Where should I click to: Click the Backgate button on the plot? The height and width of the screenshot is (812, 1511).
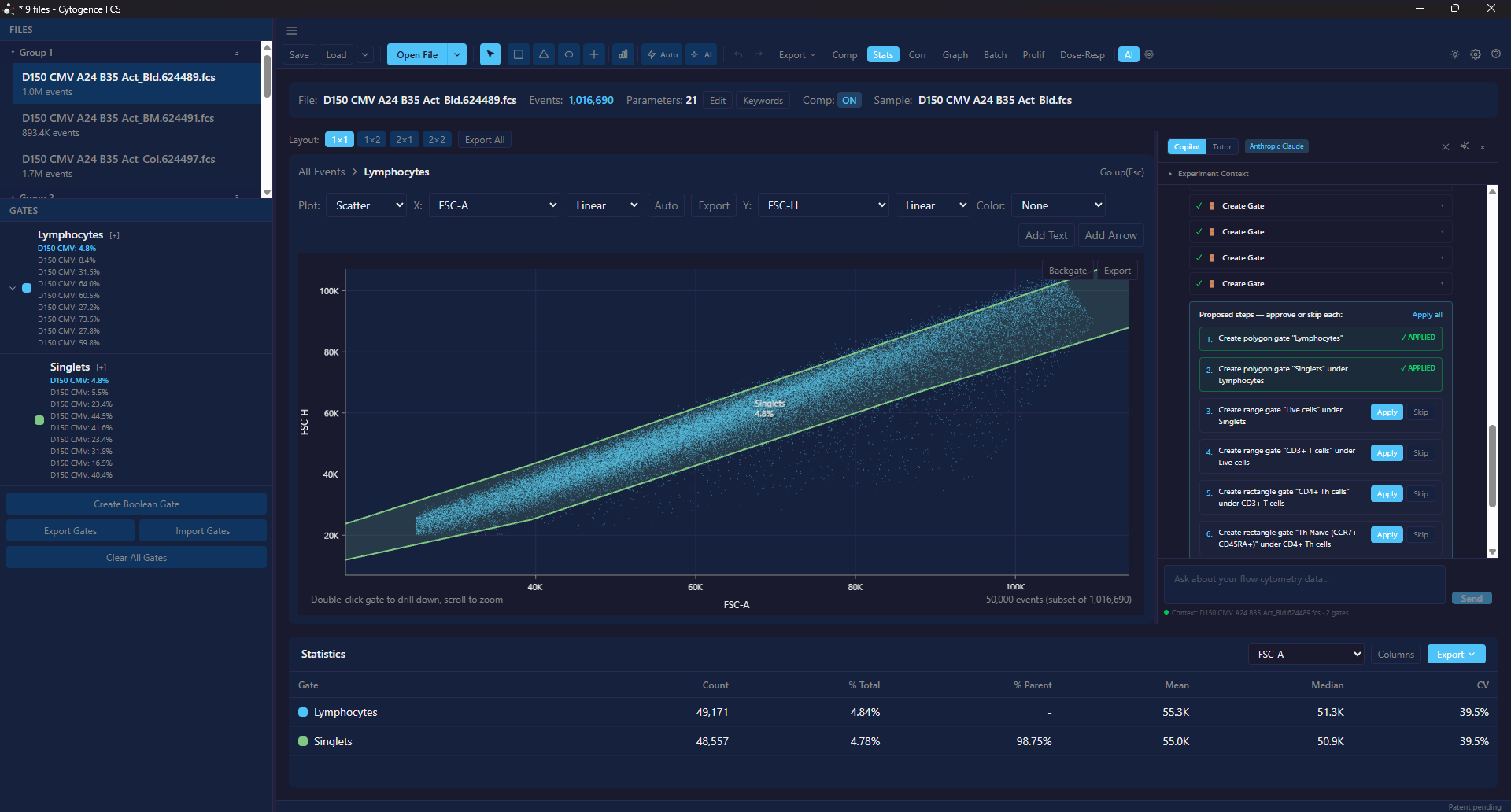point(1068,270)
